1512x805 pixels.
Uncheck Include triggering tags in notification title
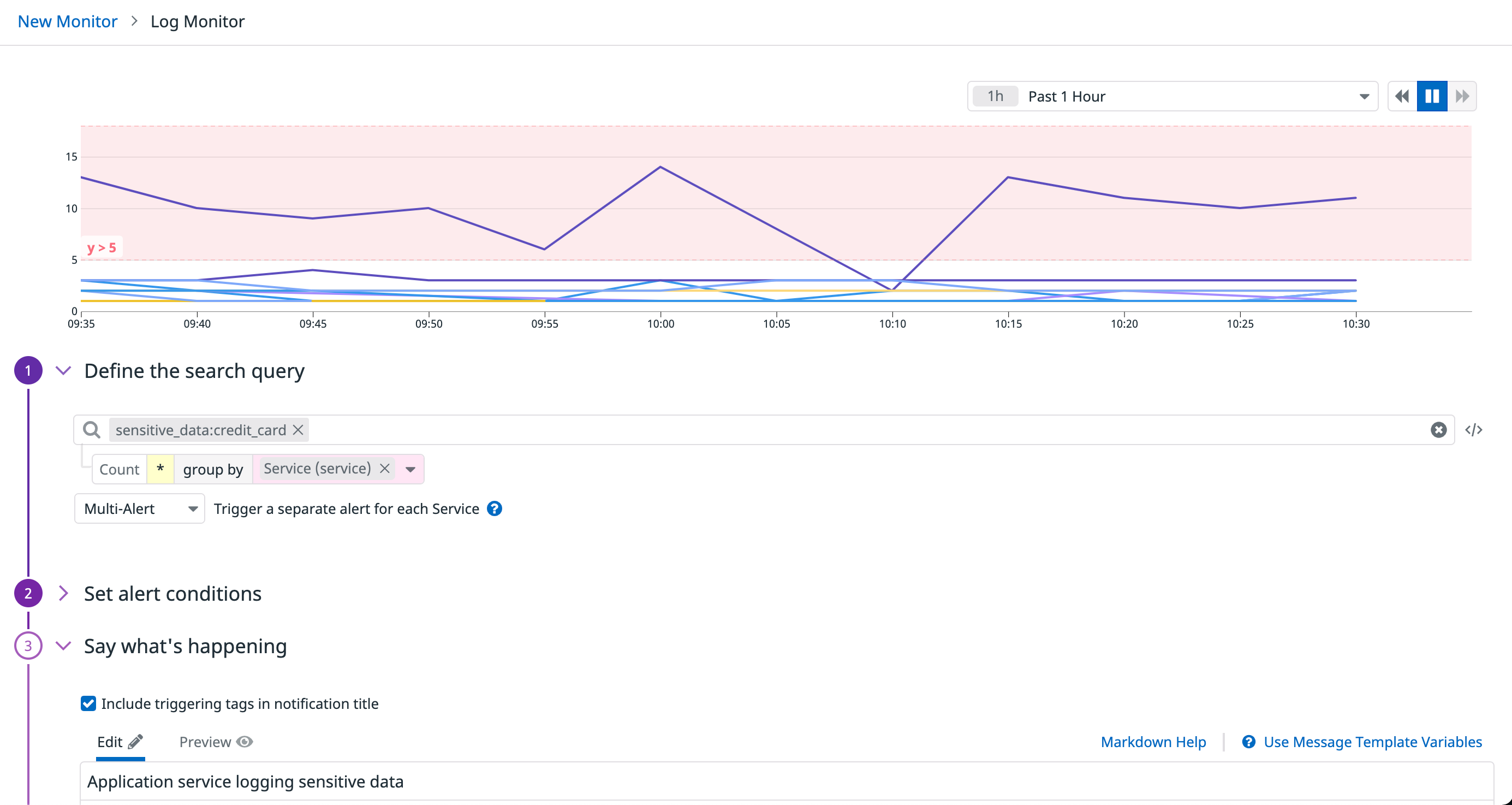[x=87, y=703]
